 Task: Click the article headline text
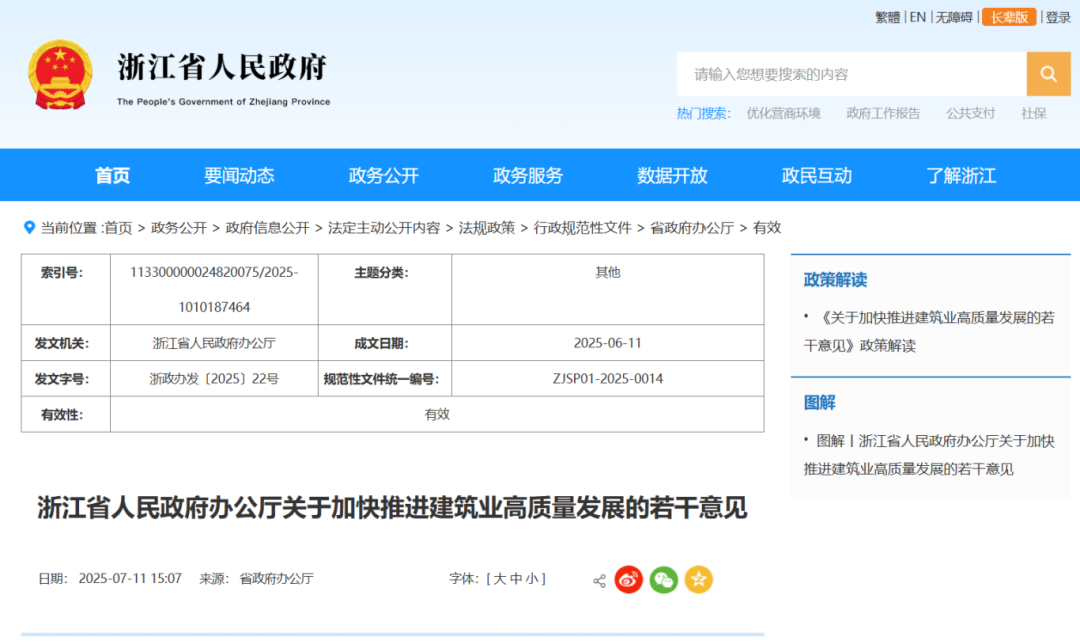tap(392, 508)
